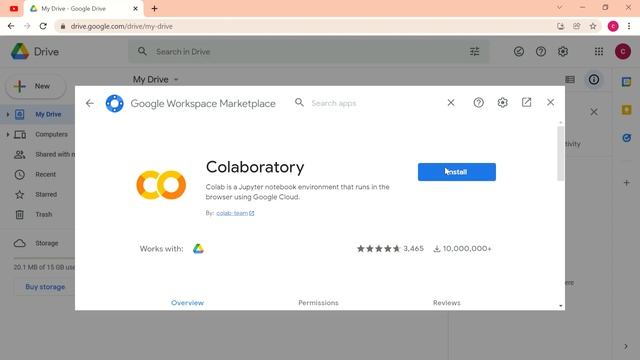Clear the Marketplace search field
Viewport: 640px width, 360px height.
click(451, 102)
